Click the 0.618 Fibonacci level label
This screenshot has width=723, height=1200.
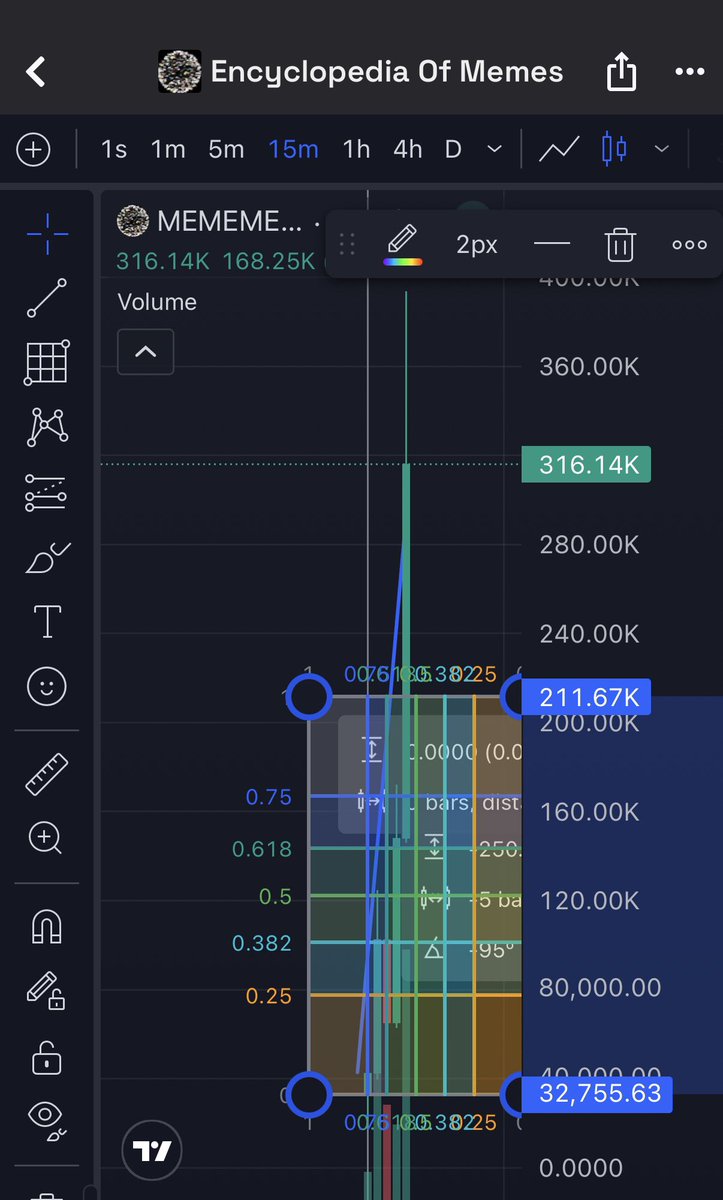262,849
